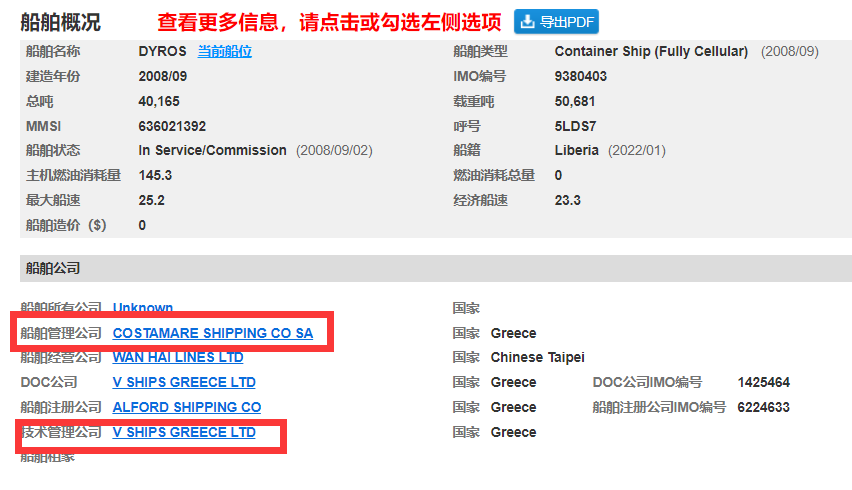The height and width of the screenshot is (490, 852).
Task: Open ALFORD SHIPPING CO registered owner link
Action: click(186, 407)
